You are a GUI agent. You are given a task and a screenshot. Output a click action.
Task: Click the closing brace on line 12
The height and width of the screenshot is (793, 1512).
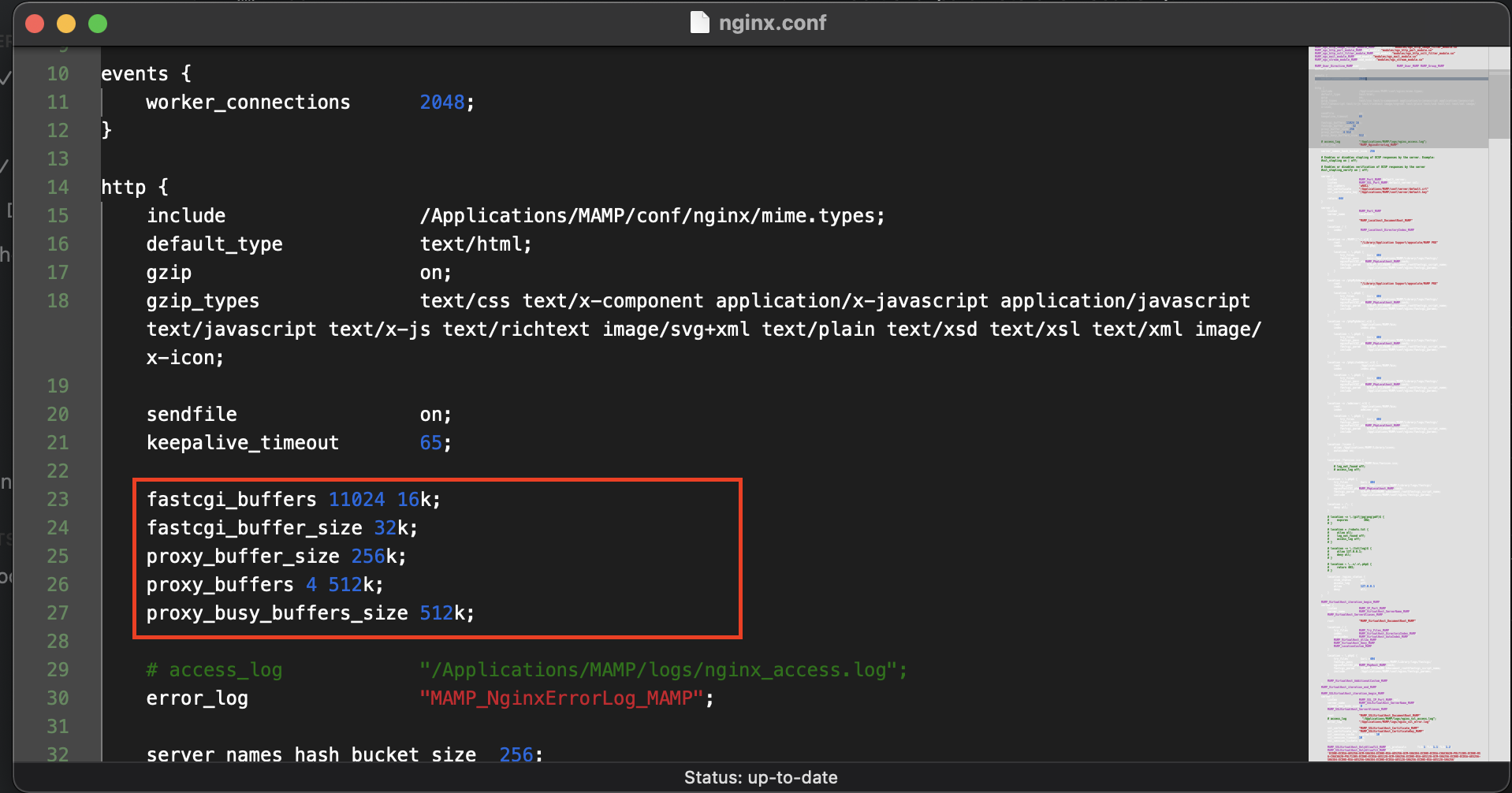tap(106, 131)
